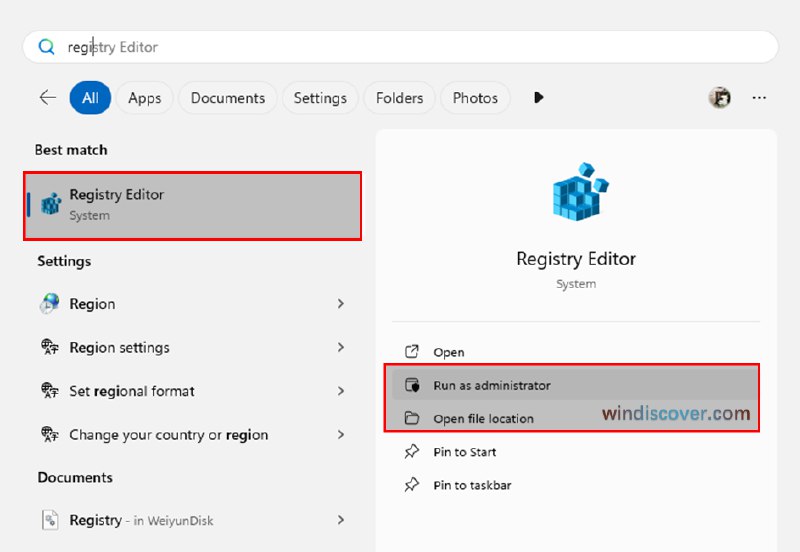
Task: Expand the Region result chevron
Action: pyautogui.click(x=340, y=304)
